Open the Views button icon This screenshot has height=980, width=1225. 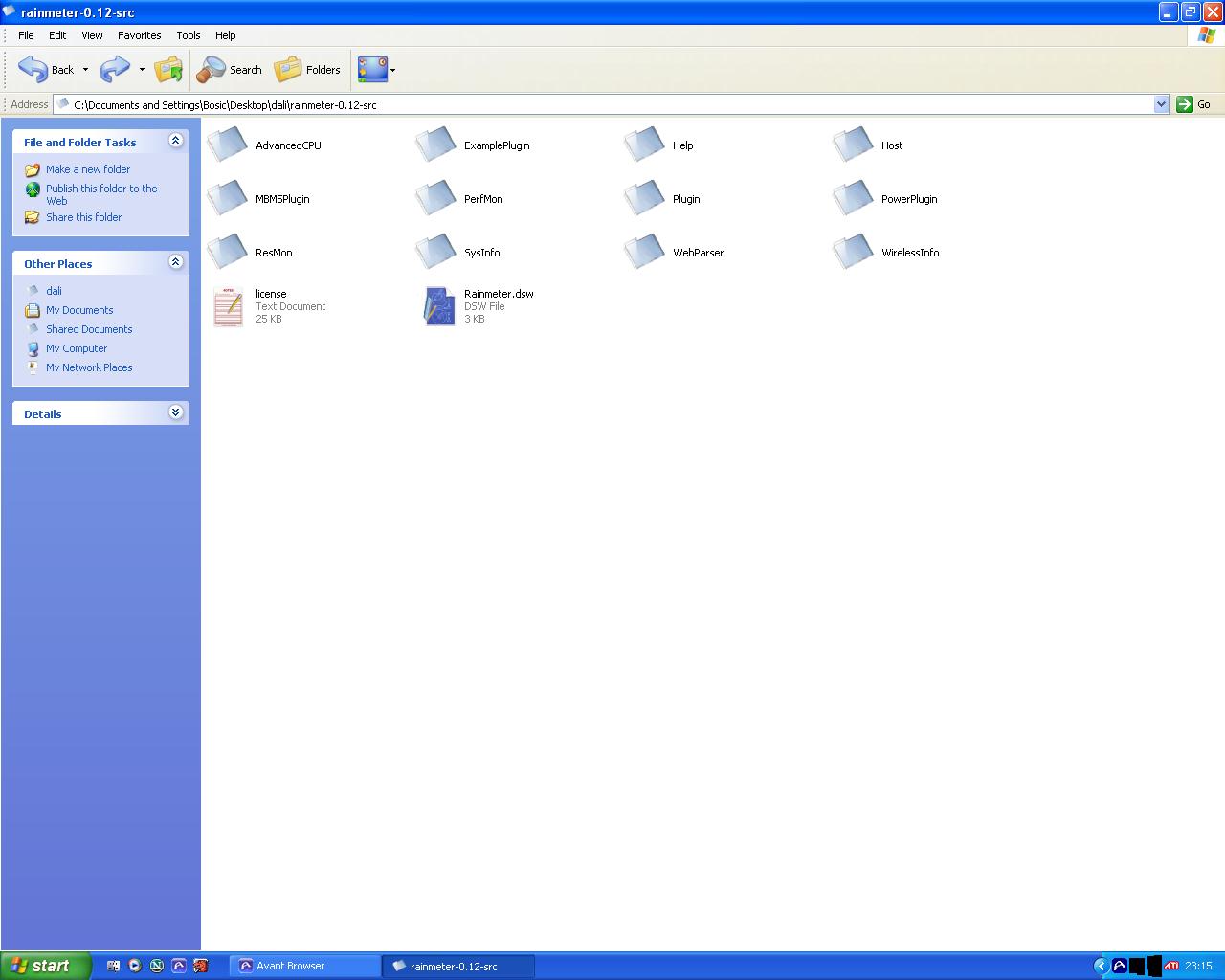pyautogui.click(x=372, y=69)
